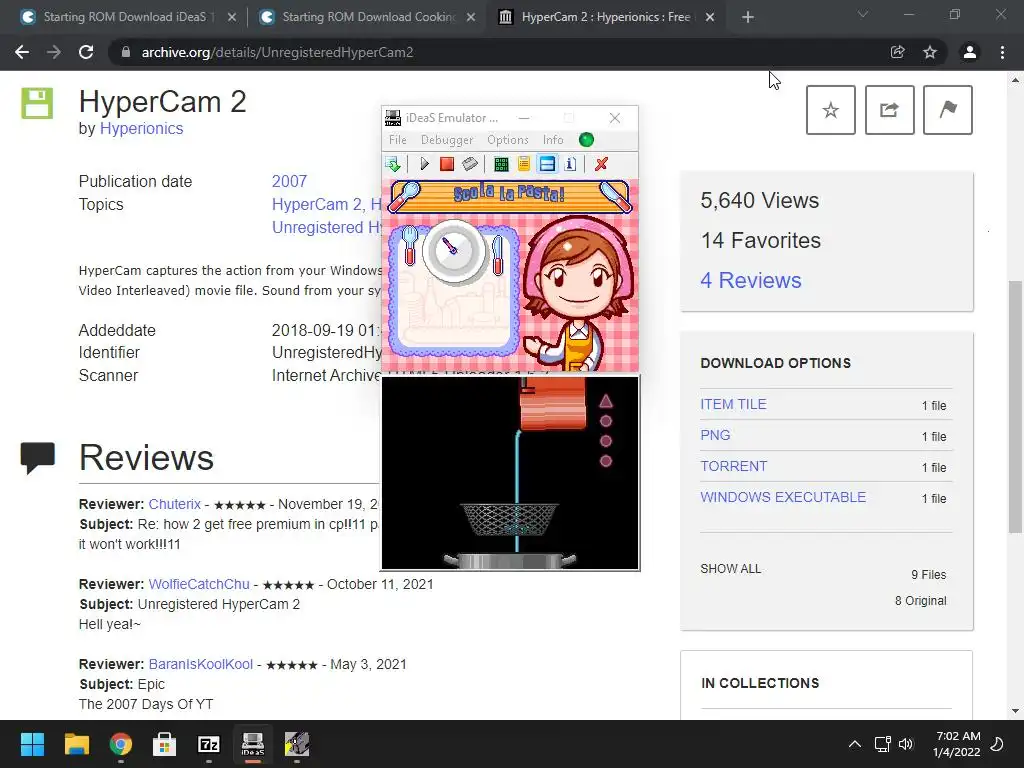
Task: Stop emulation with the red square icon
Action: [447, 164]
